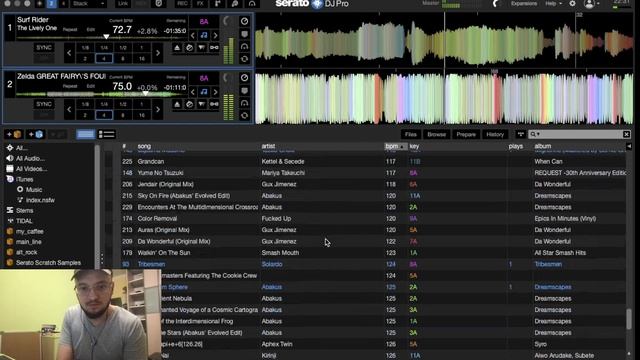The image size is (640, 360).
Task: Toggle censor button on deck 2
Action: [189, 104]
